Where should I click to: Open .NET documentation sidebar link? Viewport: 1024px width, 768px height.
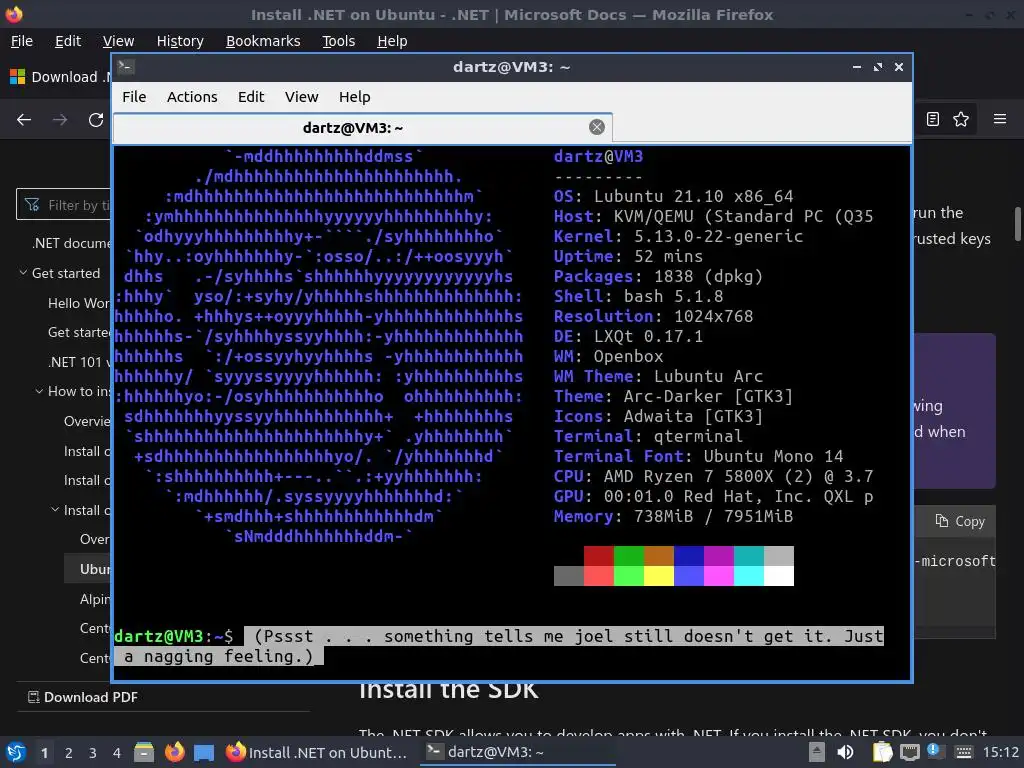tap(71, 243)
